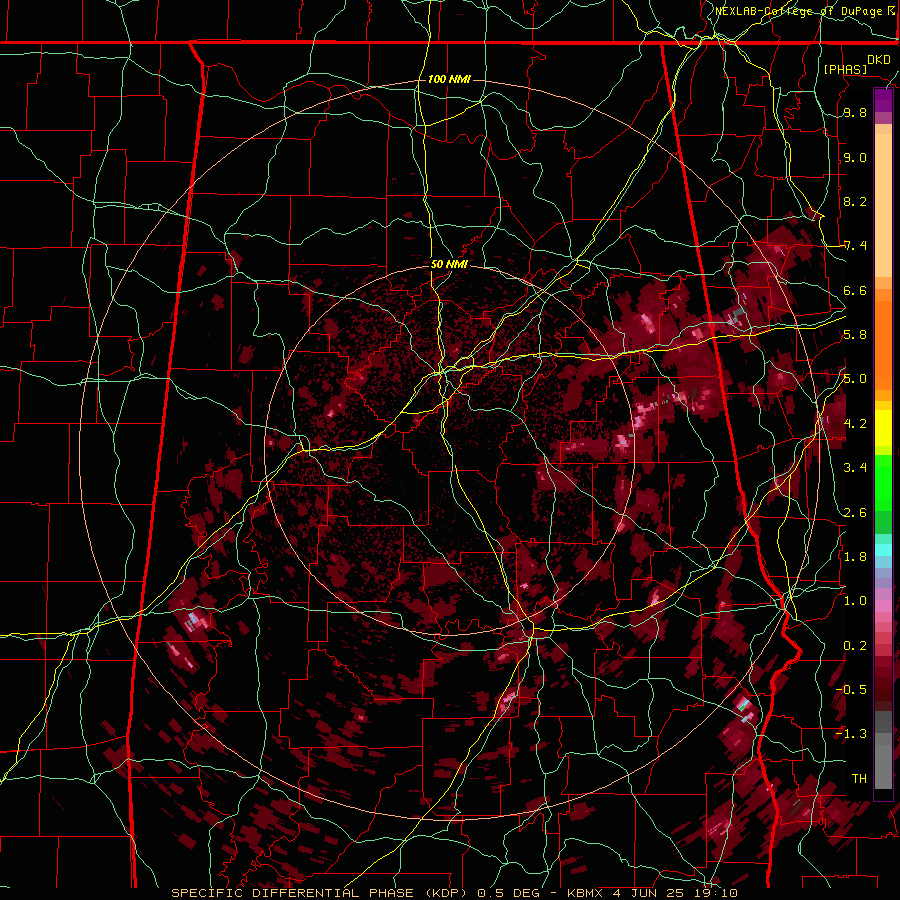
Task: Click the 3.4 value on the scale
Action: [x=855, y=468]
